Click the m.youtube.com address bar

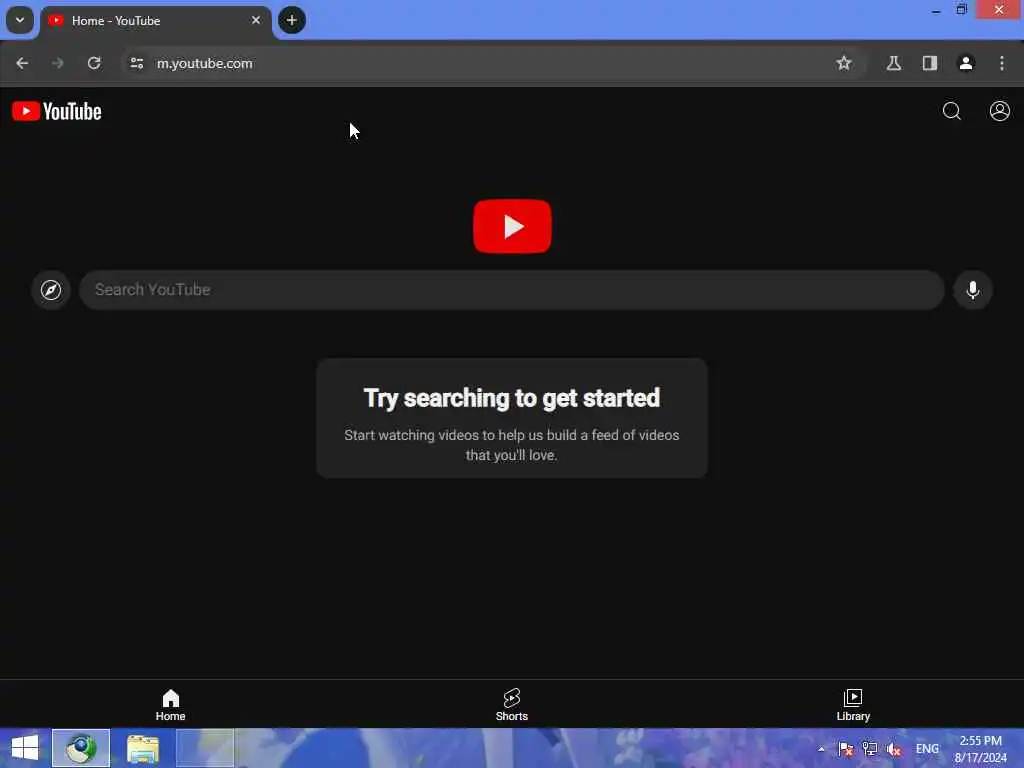[493, 63]
